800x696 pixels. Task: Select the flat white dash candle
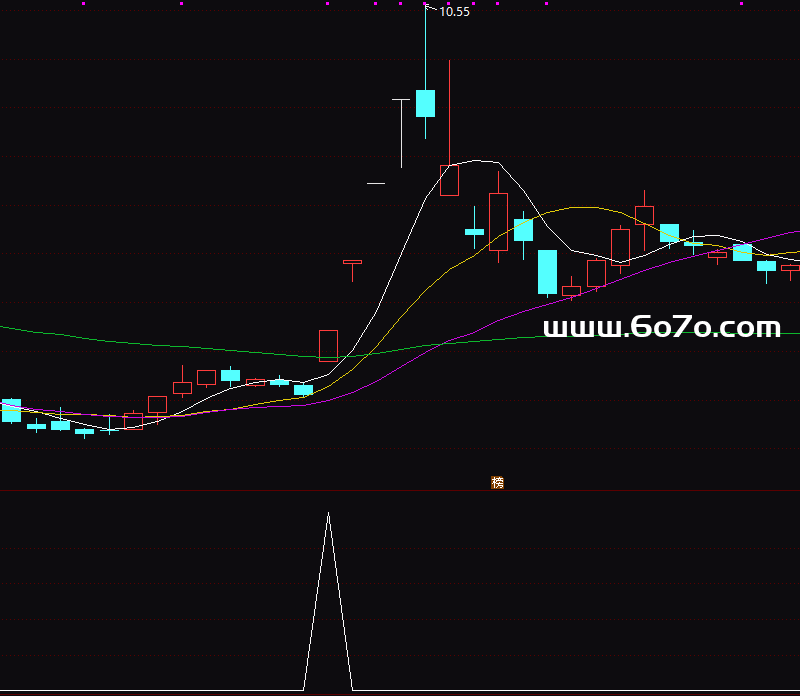pos(376,183)
